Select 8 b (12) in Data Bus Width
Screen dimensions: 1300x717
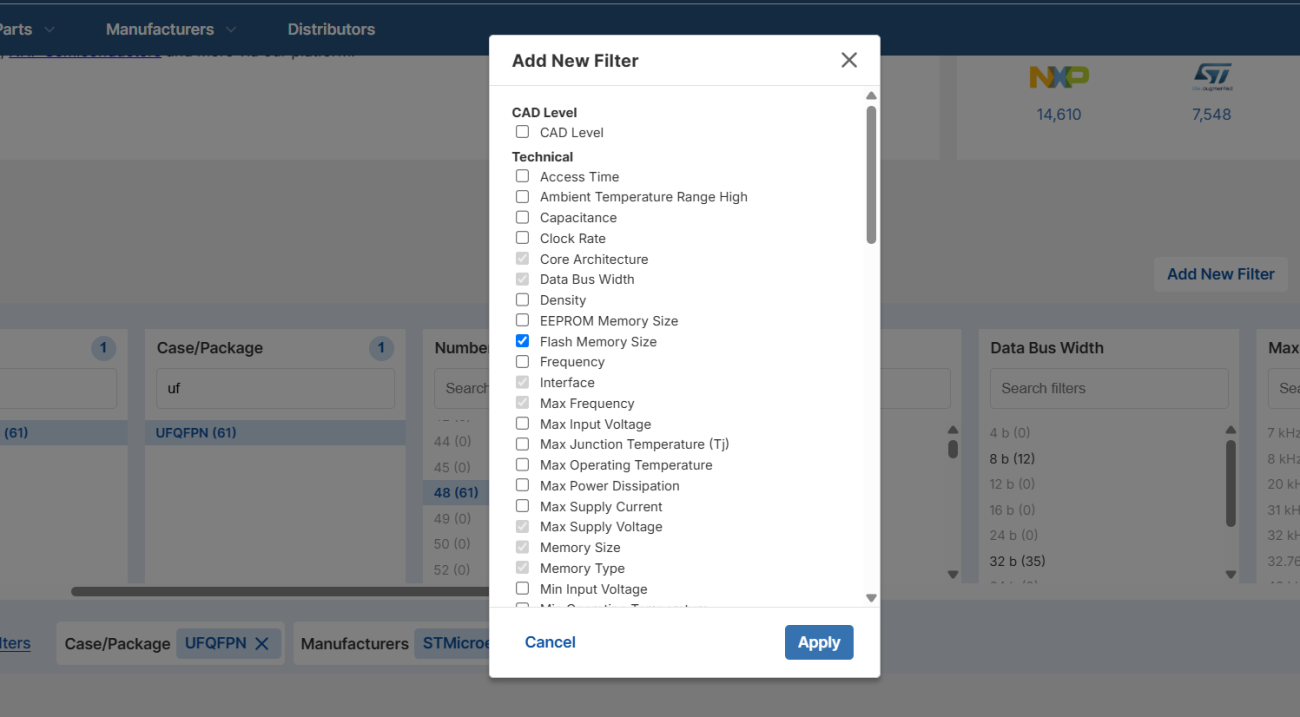coord(1012,459)
